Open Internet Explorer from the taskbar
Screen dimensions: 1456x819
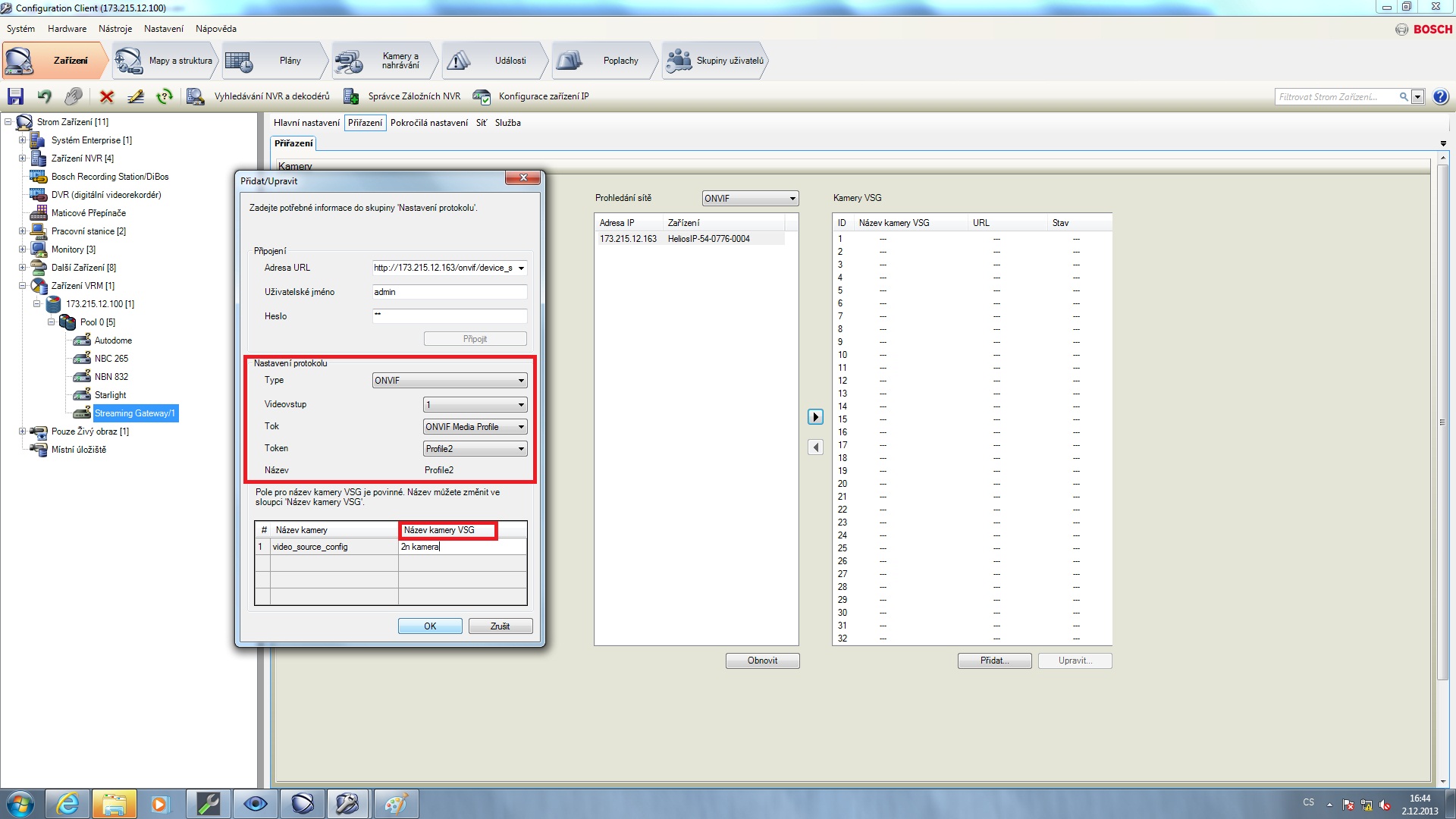point(67,804)
